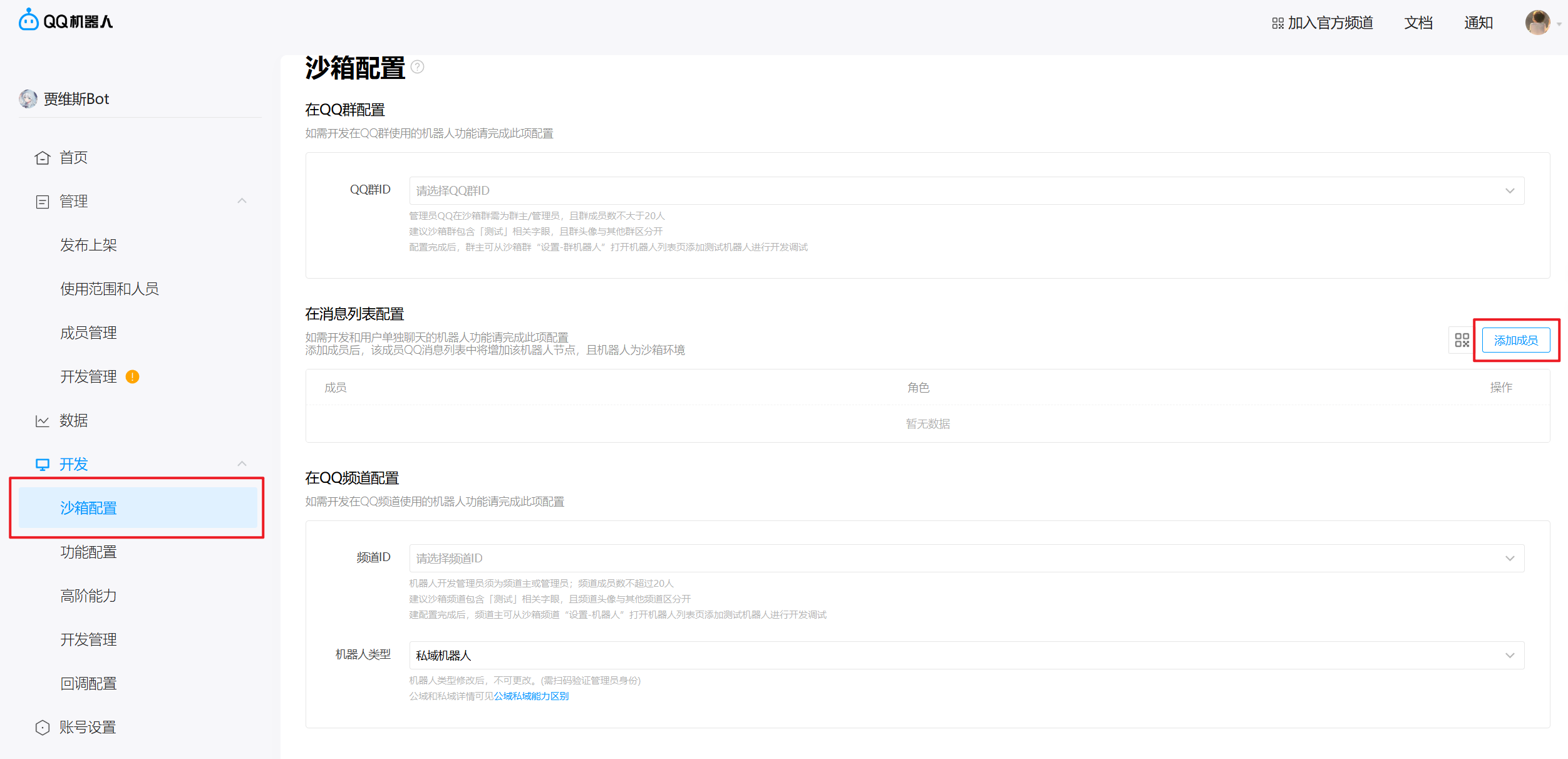Click the home icon beside 首页
This screenshot has height=759, width=1568.
(42, 158)
